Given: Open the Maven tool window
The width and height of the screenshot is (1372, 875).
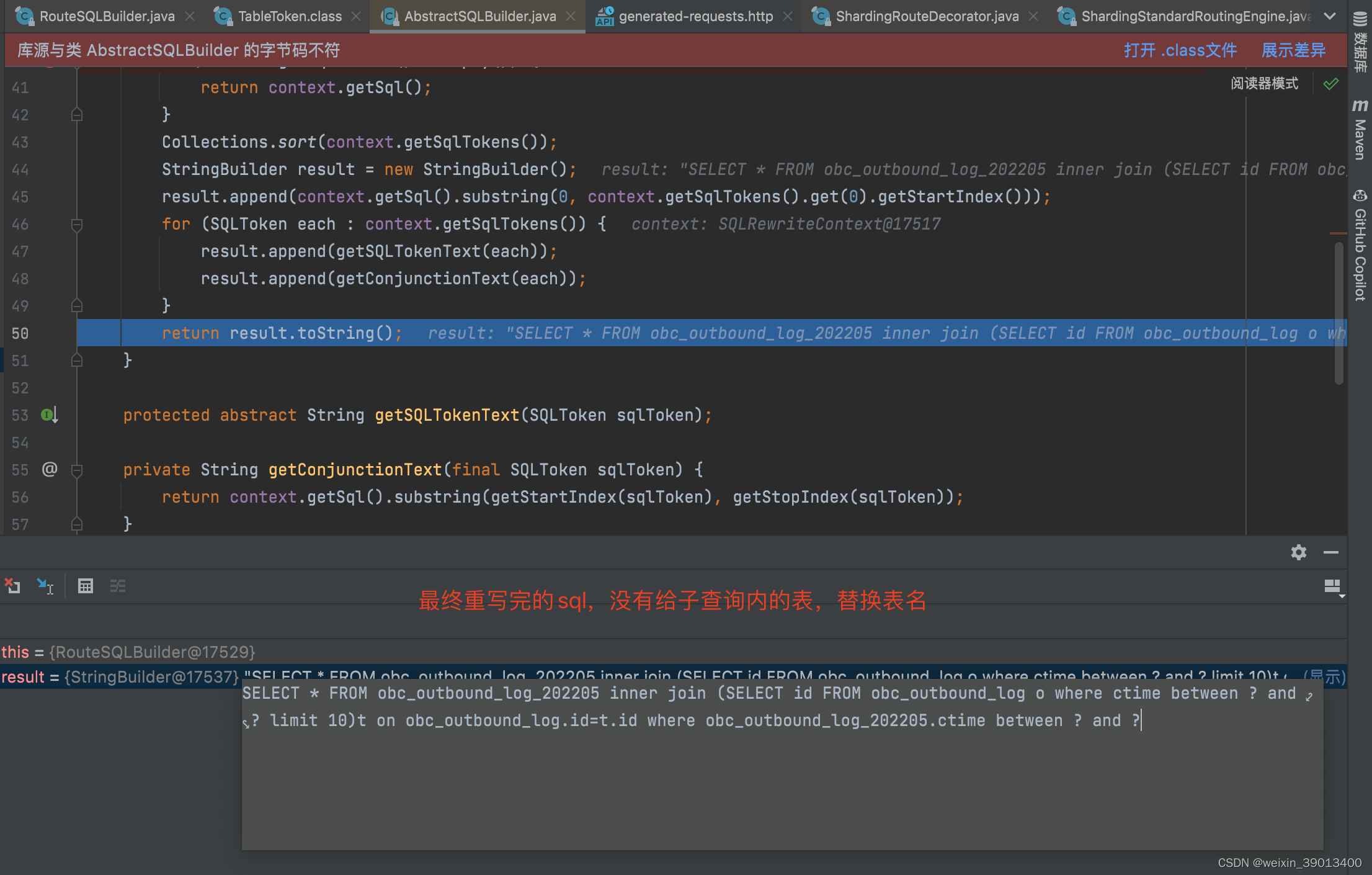Looking at the screenshot, I should pos(1360,130).
